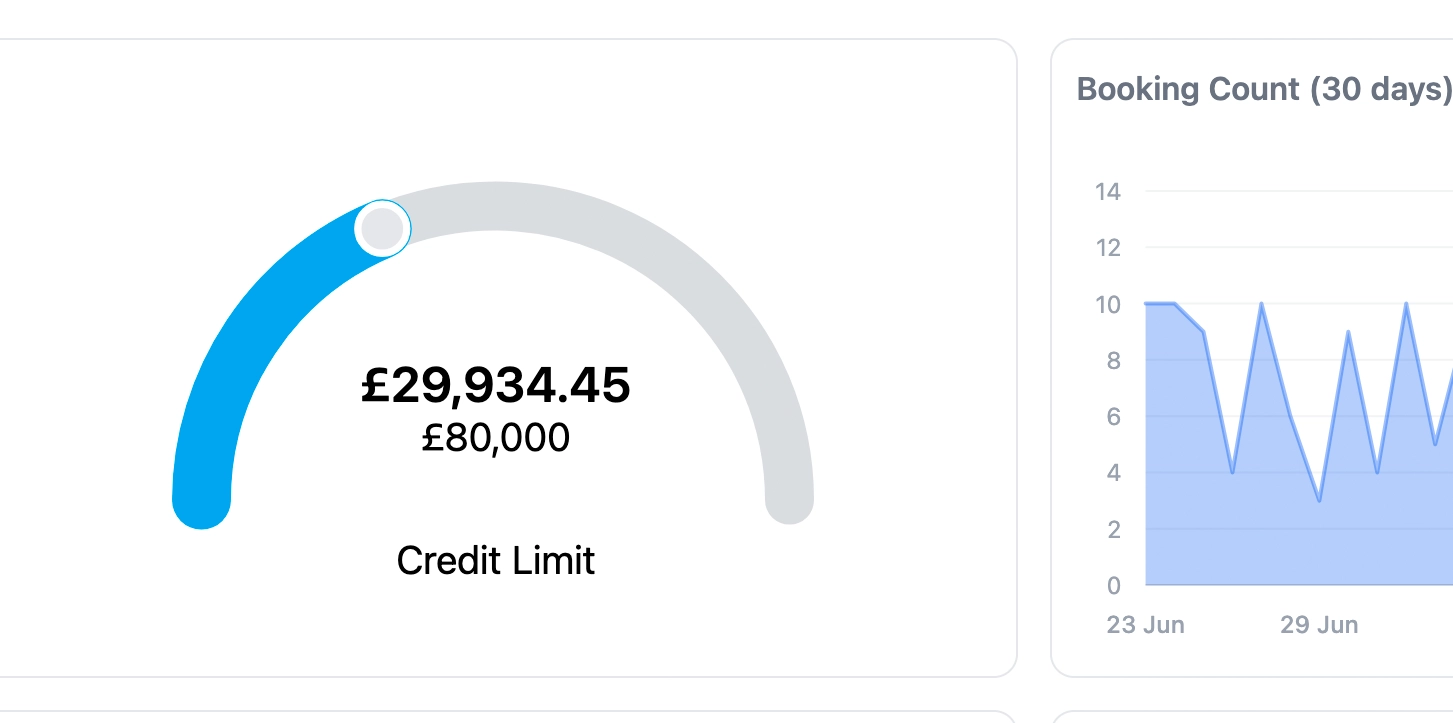Click the 0 value on the chart's y-axis
1453x723 pixels.
point(1113,585)
